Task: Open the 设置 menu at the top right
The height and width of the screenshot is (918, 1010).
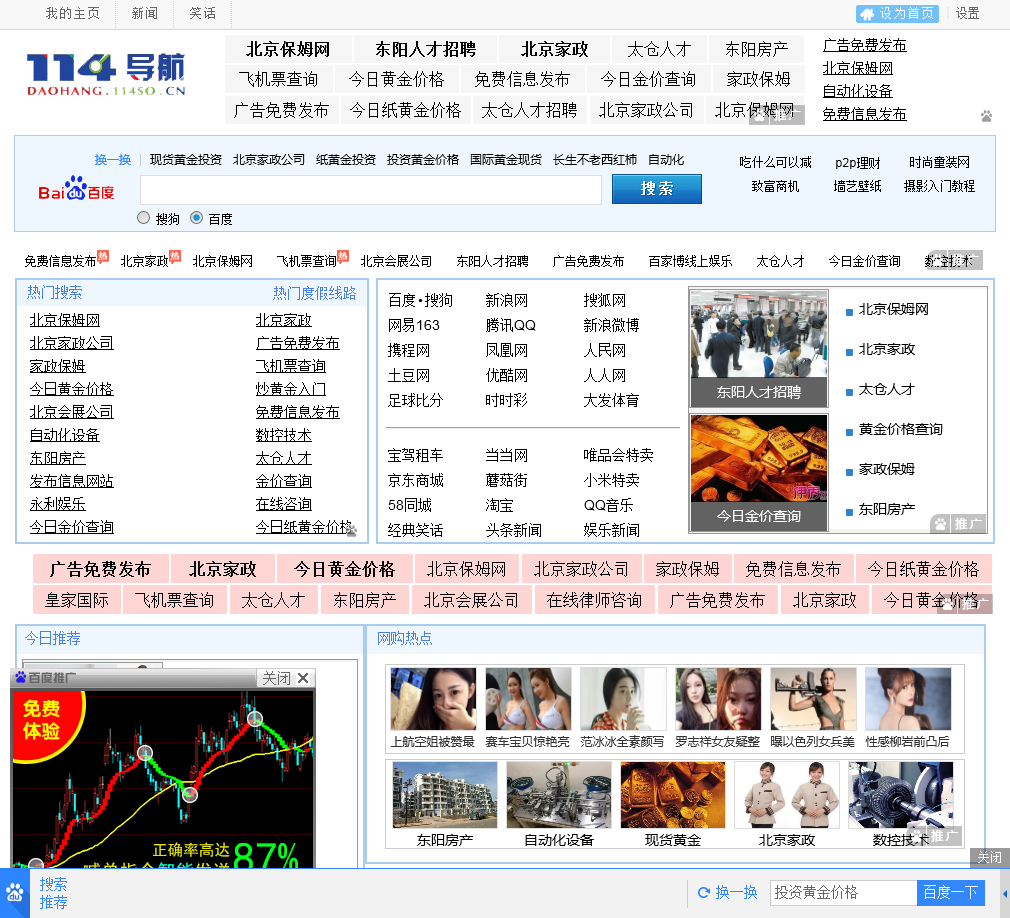Action: coord(967,14)
